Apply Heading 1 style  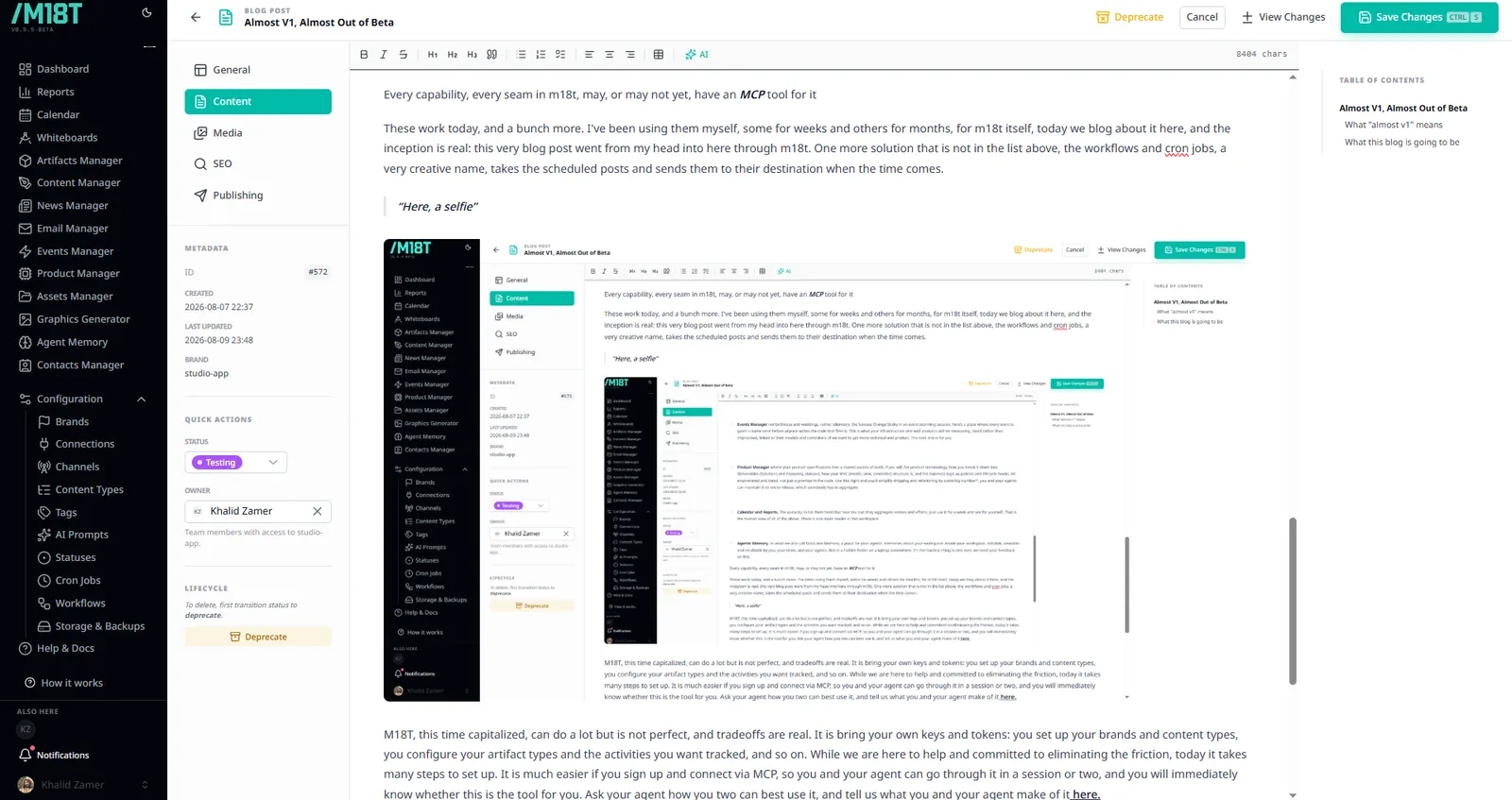click(433, 55)
